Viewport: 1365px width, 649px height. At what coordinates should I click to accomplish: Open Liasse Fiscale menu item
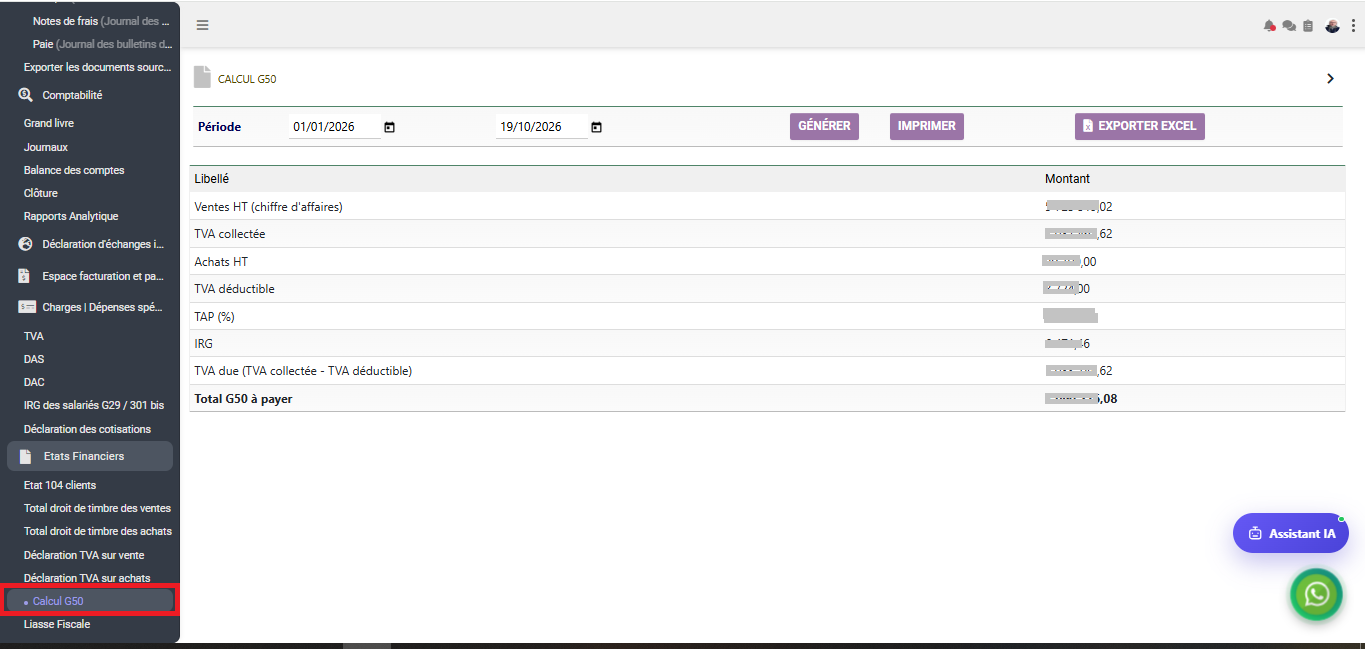[x=57, y=624]
